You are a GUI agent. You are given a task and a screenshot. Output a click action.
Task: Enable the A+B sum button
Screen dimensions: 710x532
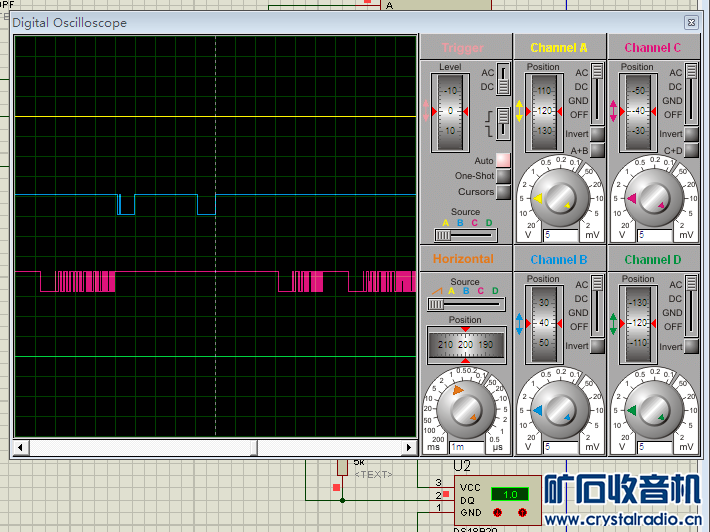597,150
